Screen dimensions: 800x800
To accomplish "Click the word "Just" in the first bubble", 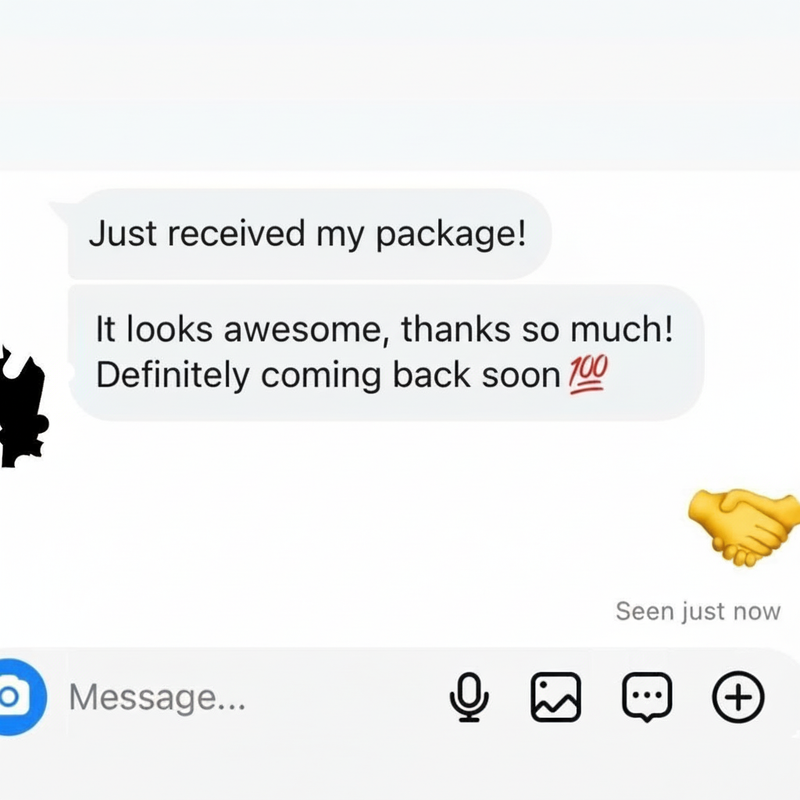I will [123, 234].
